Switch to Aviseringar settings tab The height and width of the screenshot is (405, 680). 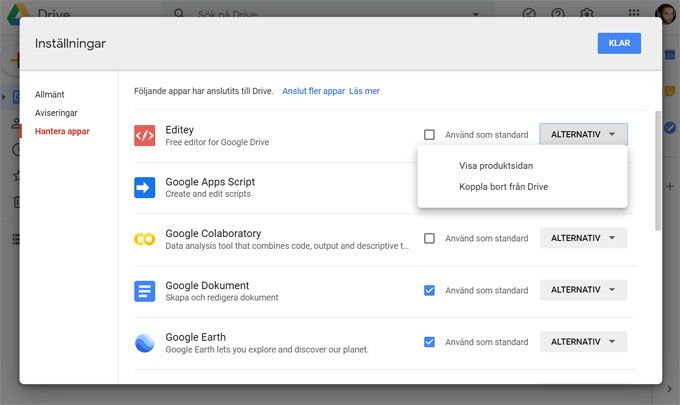click(x=56, y=113)
